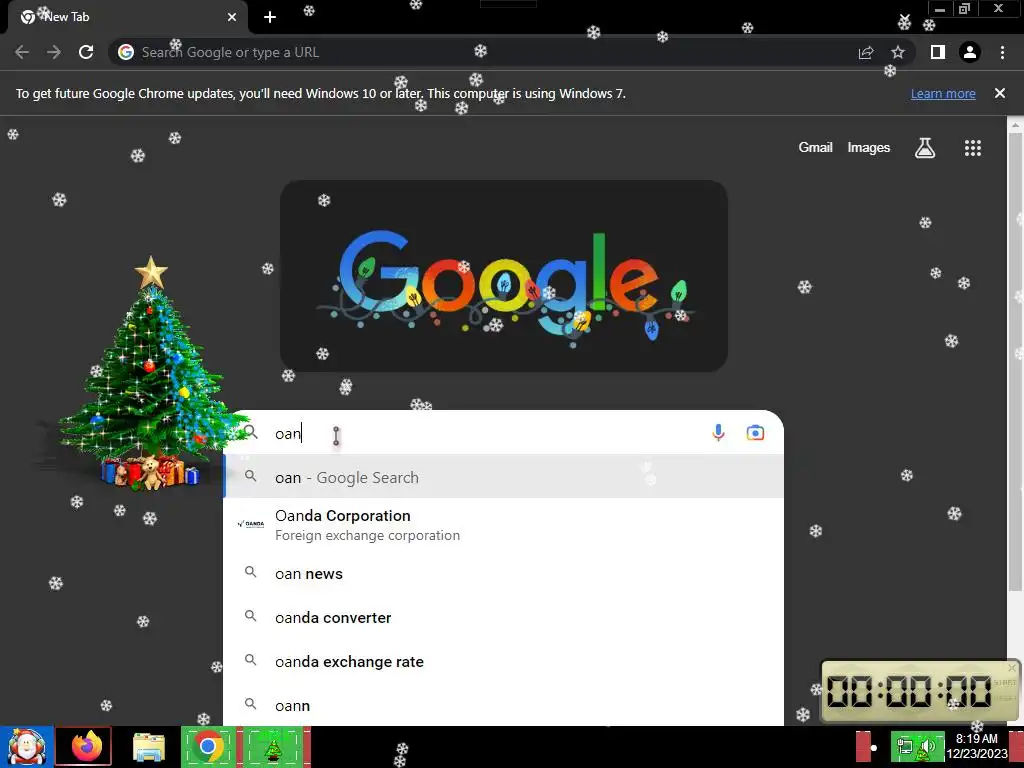Viewport: 1024px width, 768px height.
Task: Go back using the back arrow
Action: coord(22,52)
